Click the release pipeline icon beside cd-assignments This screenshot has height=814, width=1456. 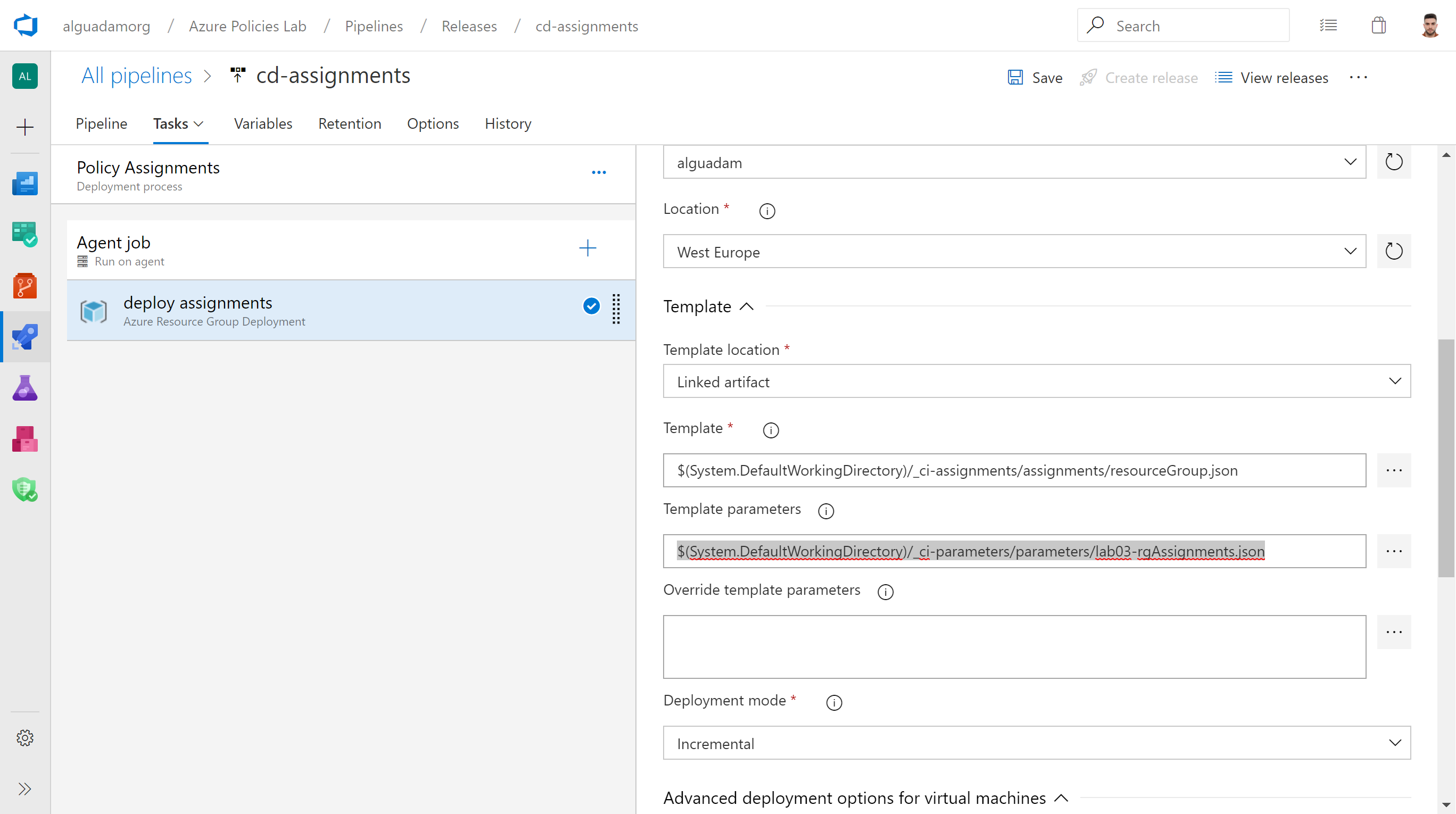[238, 75]
